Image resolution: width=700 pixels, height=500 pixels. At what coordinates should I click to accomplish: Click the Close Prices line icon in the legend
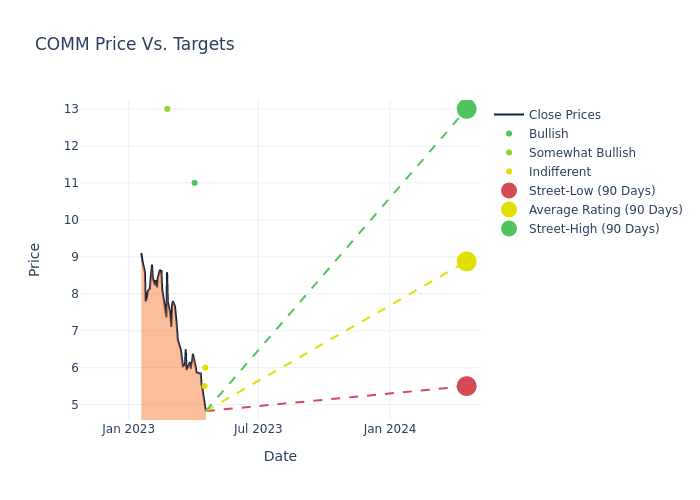point(509,115)
